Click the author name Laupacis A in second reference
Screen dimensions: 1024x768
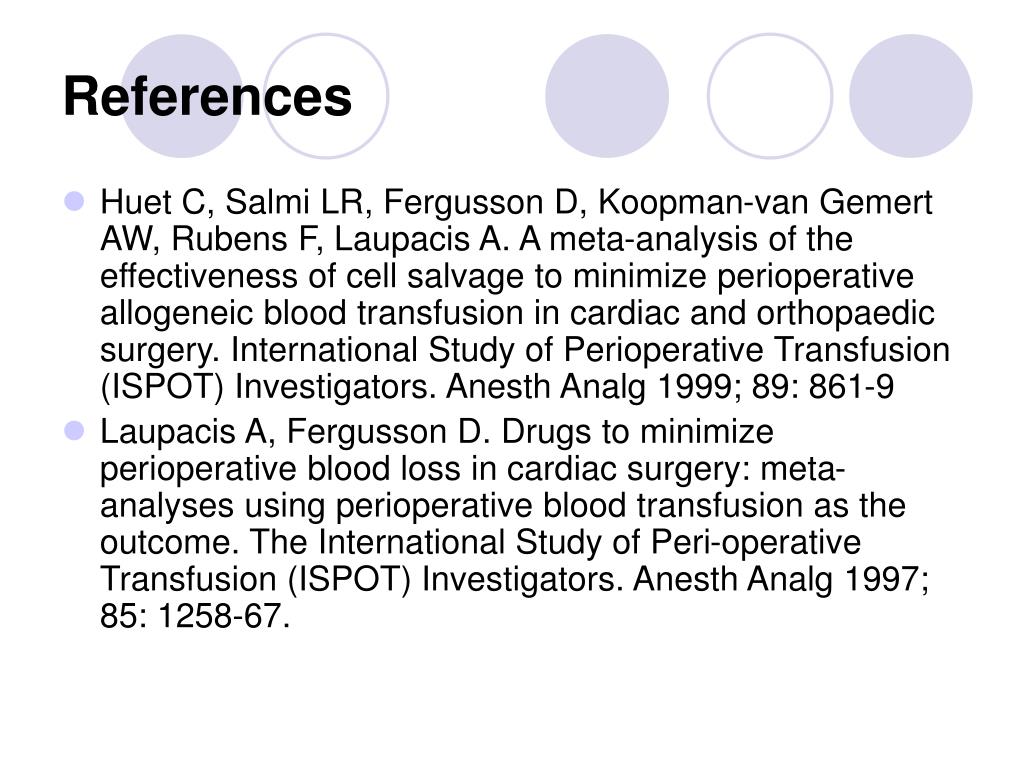pos(181,432)
